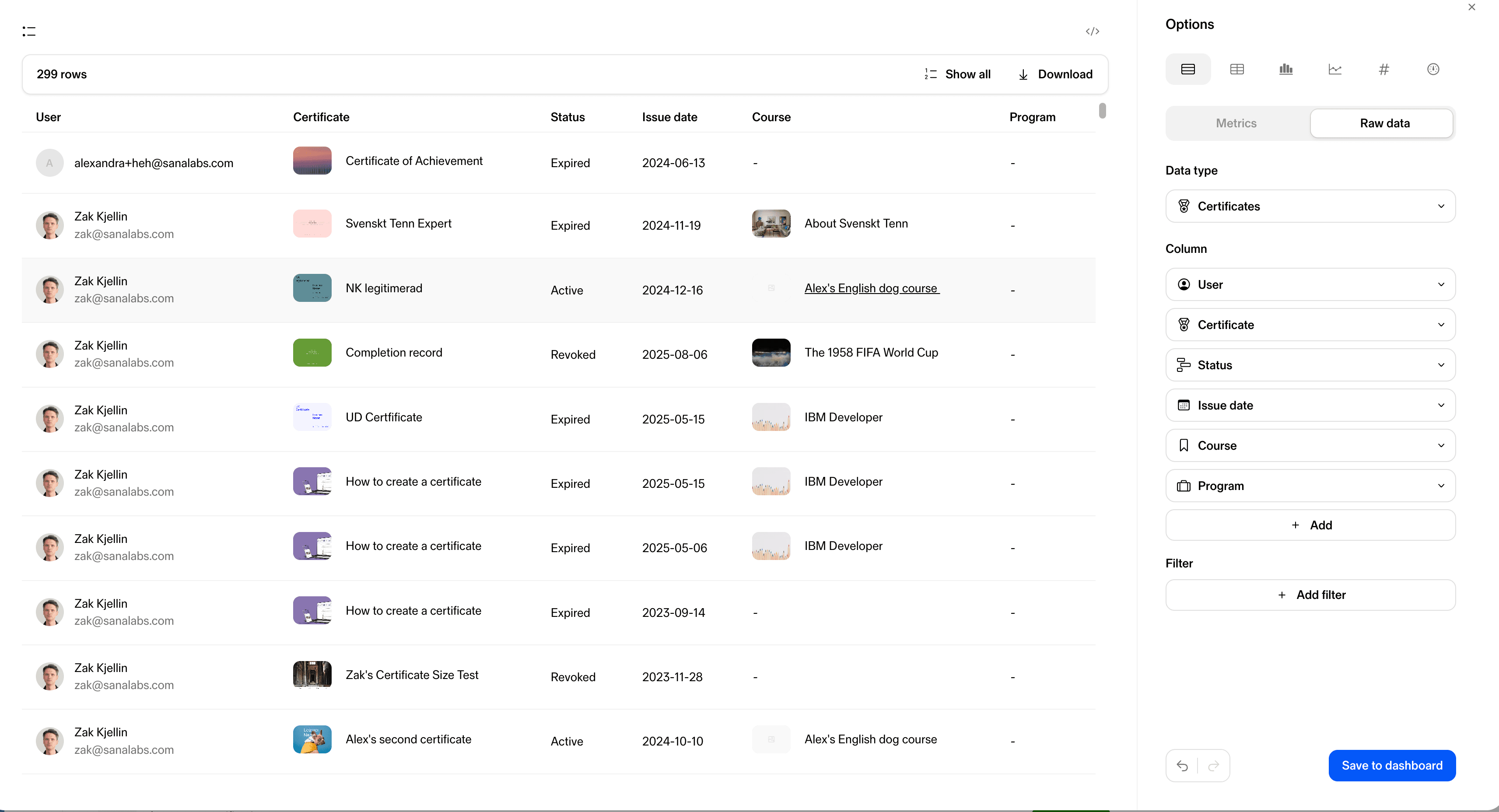
Task: Select the list view chart type icon
Action: click(1187, 69)
